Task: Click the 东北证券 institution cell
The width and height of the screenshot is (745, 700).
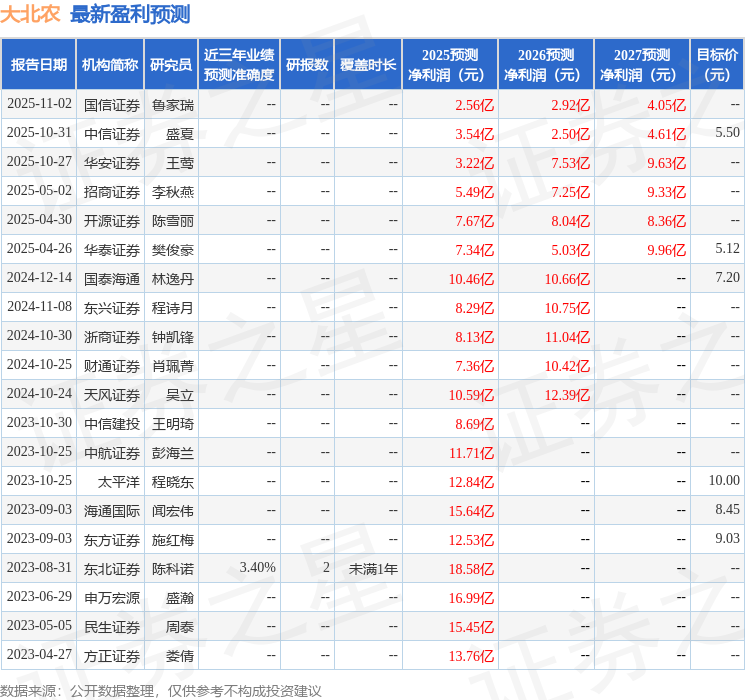Action: point(112,569)
